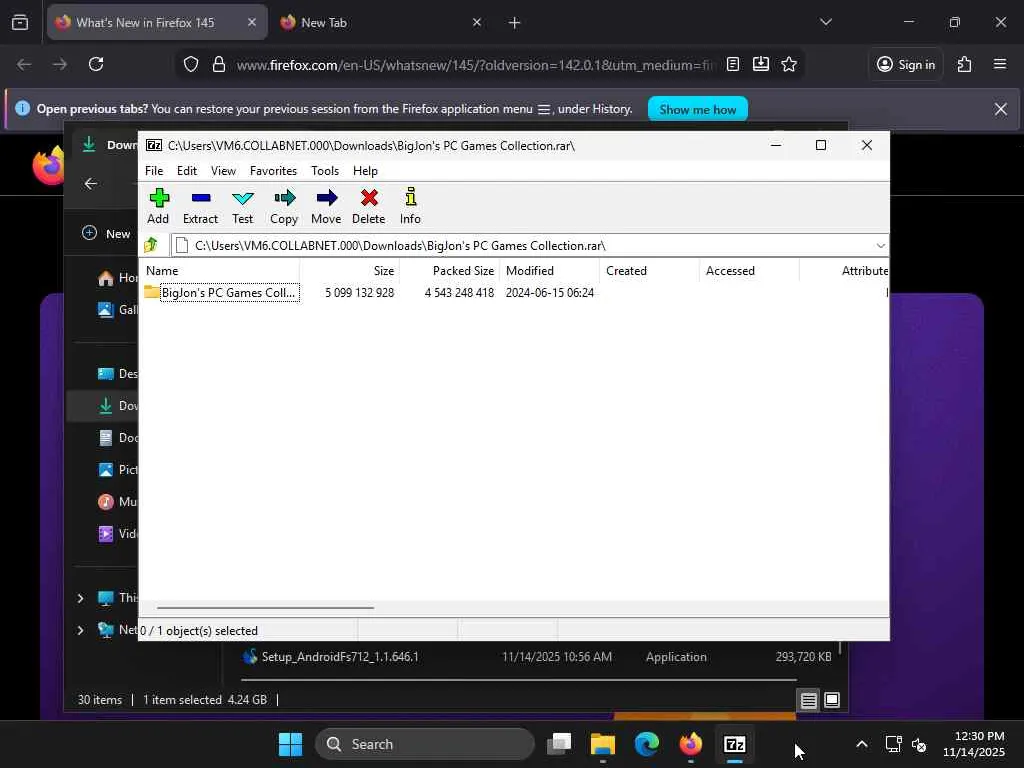This screenshot has height=768, width=1024.
Task: Click the 7-Zip taskbar icon
Action: point(735,744)
